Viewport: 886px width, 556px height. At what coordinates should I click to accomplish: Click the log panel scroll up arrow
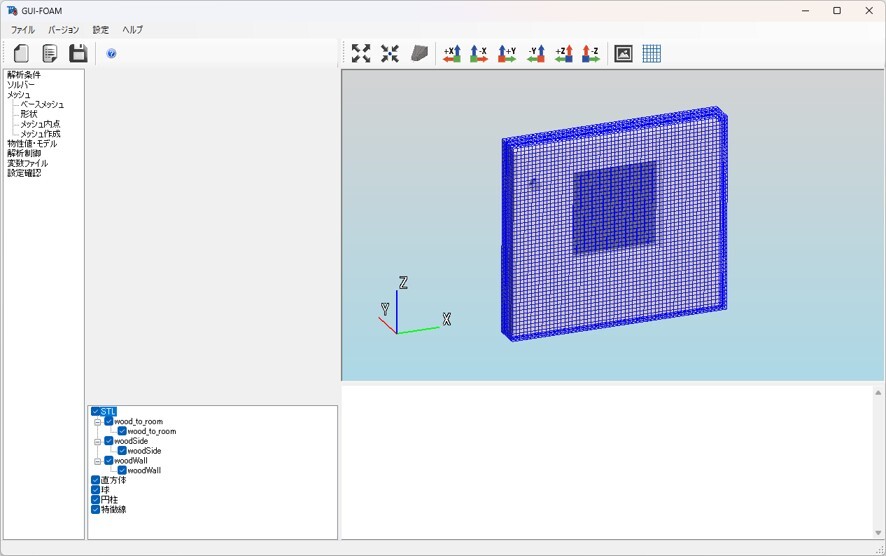tap(878, 392)
